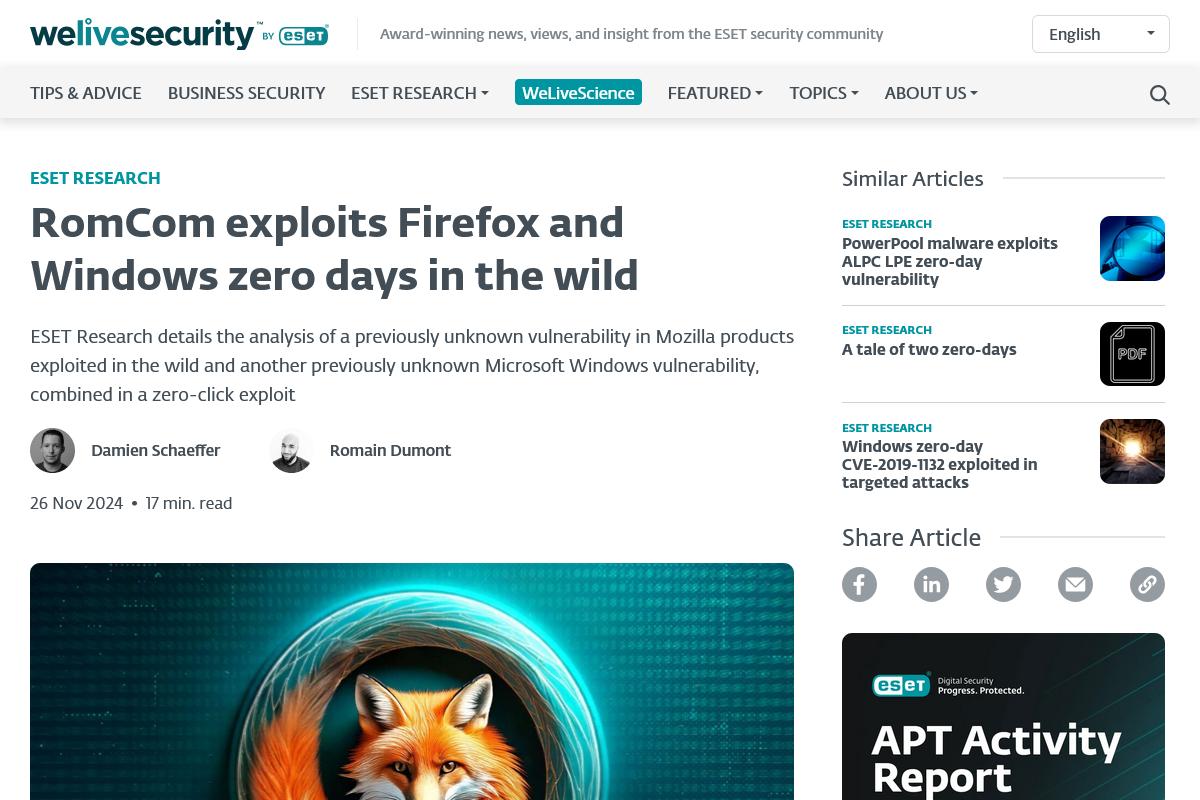1200x800 pixels.
Task: Open Damien Schaeffer's author profile picture
Action: point(52,450)
